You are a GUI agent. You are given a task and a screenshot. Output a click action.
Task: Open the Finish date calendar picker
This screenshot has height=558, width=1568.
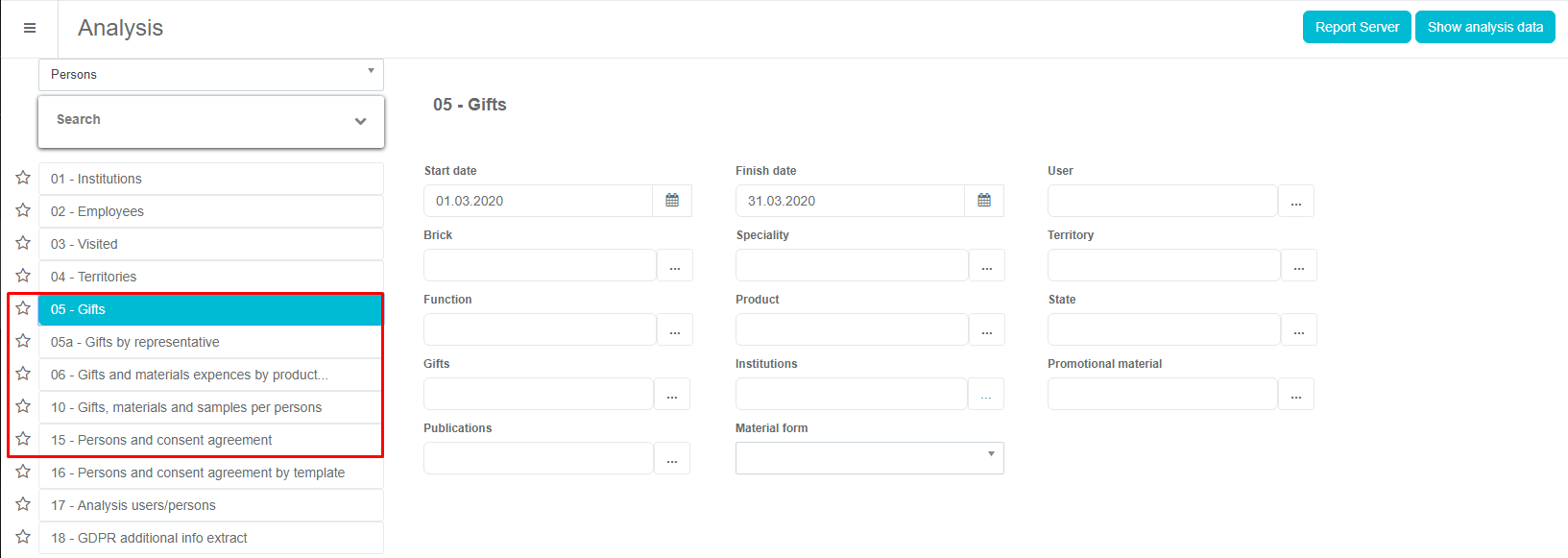click(x=984, y=201)
